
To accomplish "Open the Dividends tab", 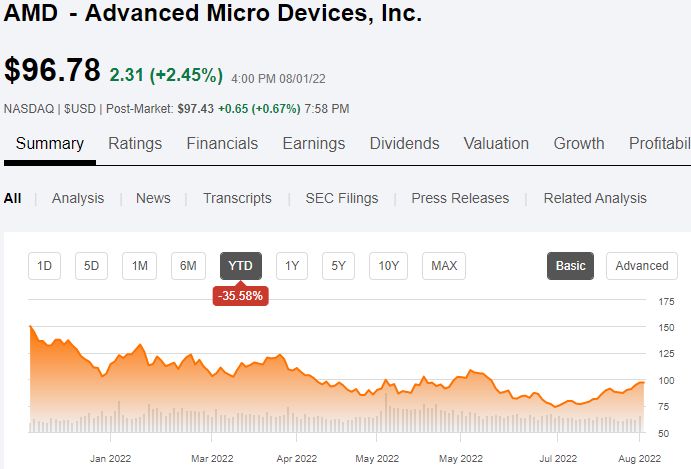I will [405, 144].
